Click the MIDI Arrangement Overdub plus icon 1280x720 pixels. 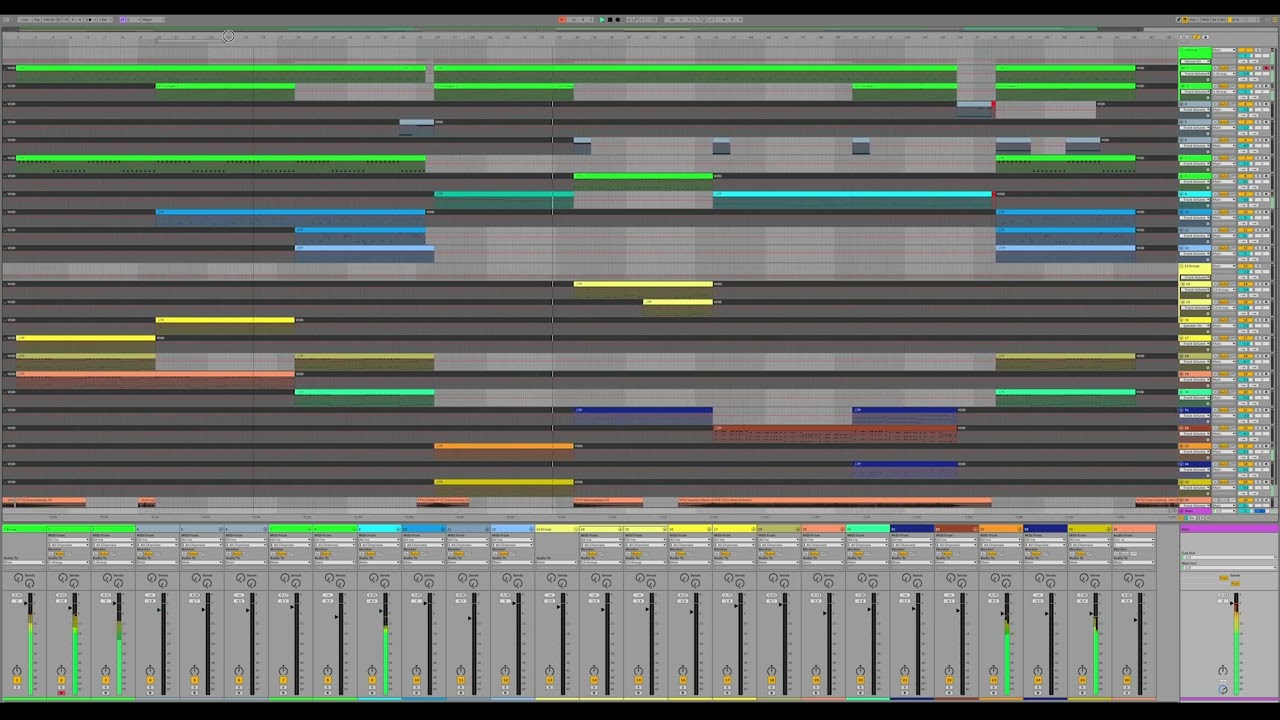tap(629, 20)
